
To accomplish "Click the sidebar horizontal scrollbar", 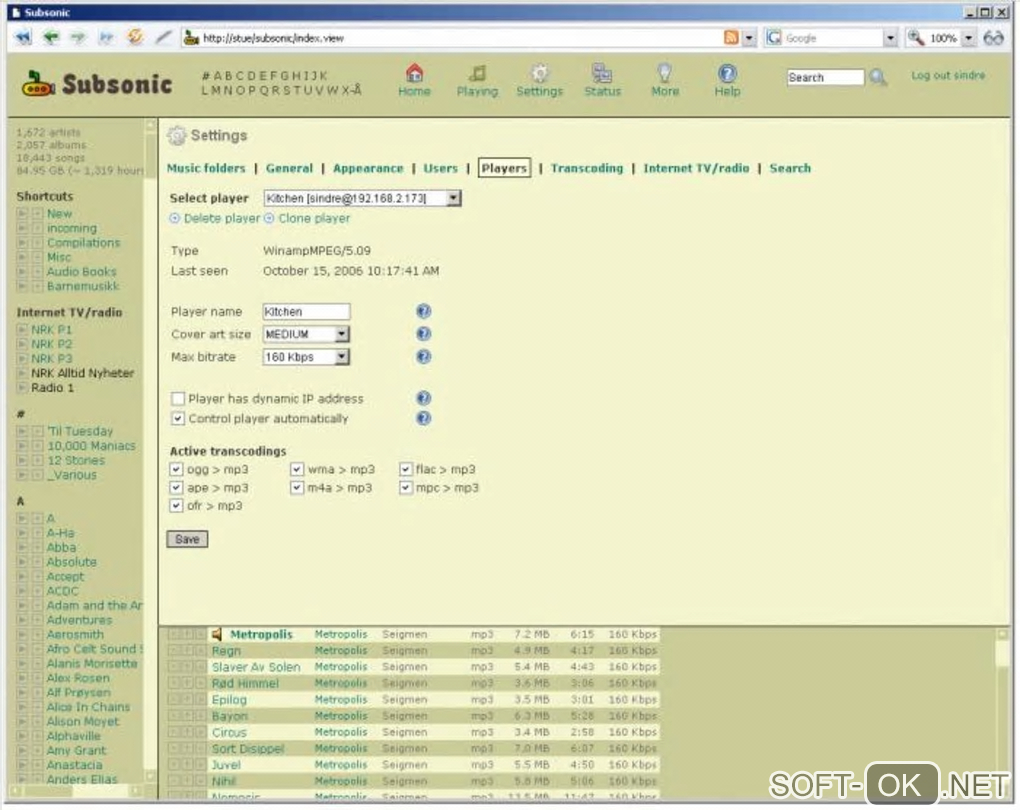I will click(75, 791).
